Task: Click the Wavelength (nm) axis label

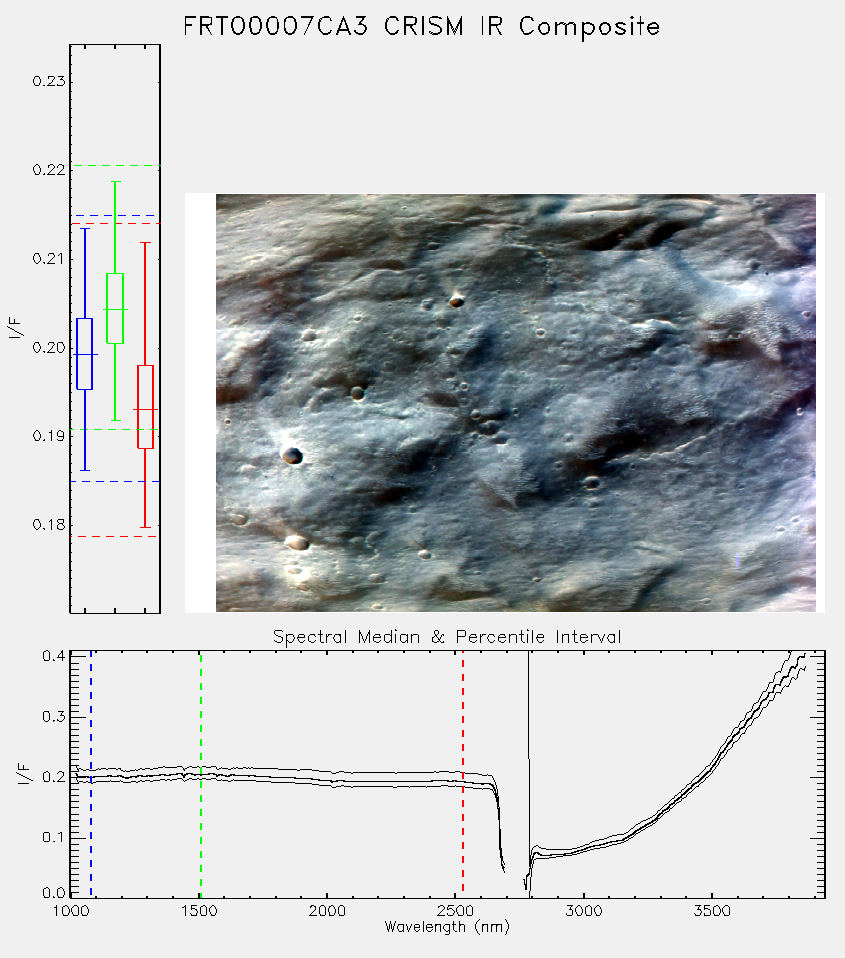Action: click(447, 927)
